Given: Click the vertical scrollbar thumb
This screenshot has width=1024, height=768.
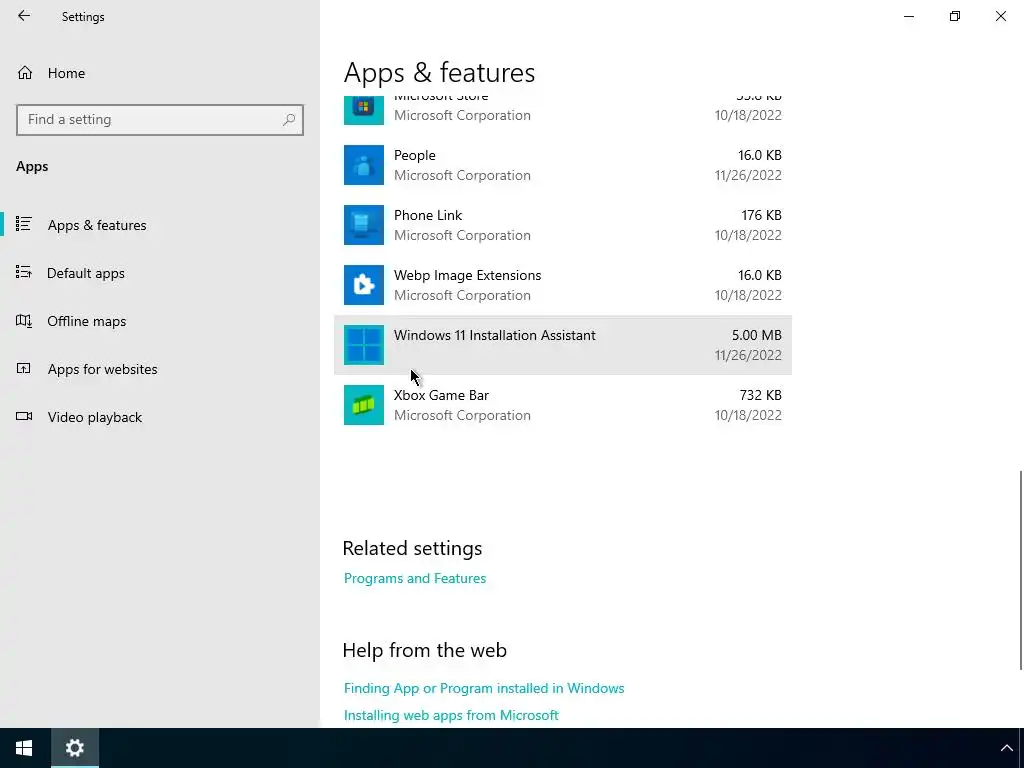Looking at the screenshot, I should coord(1021,569).
